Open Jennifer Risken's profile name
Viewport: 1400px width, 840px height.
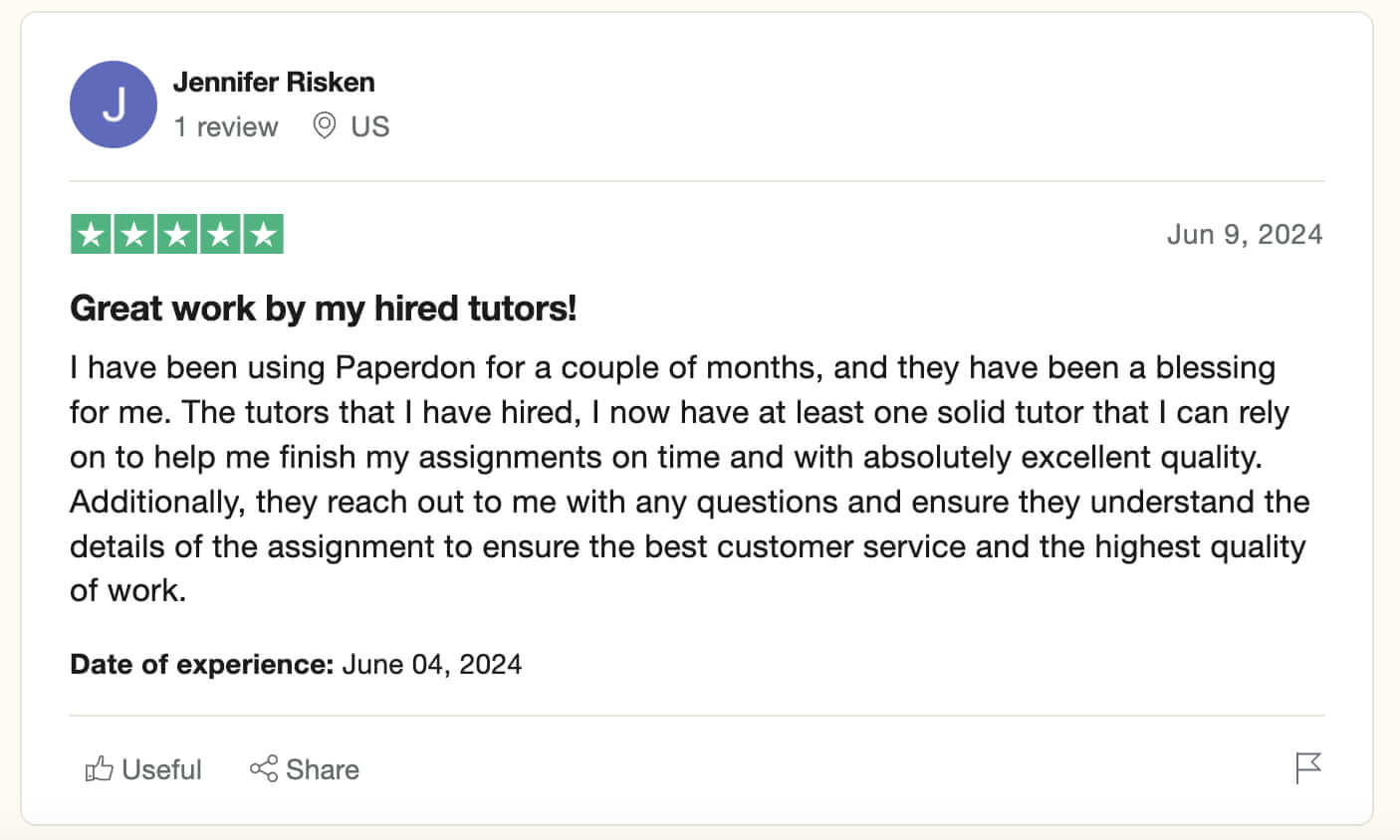274,83
